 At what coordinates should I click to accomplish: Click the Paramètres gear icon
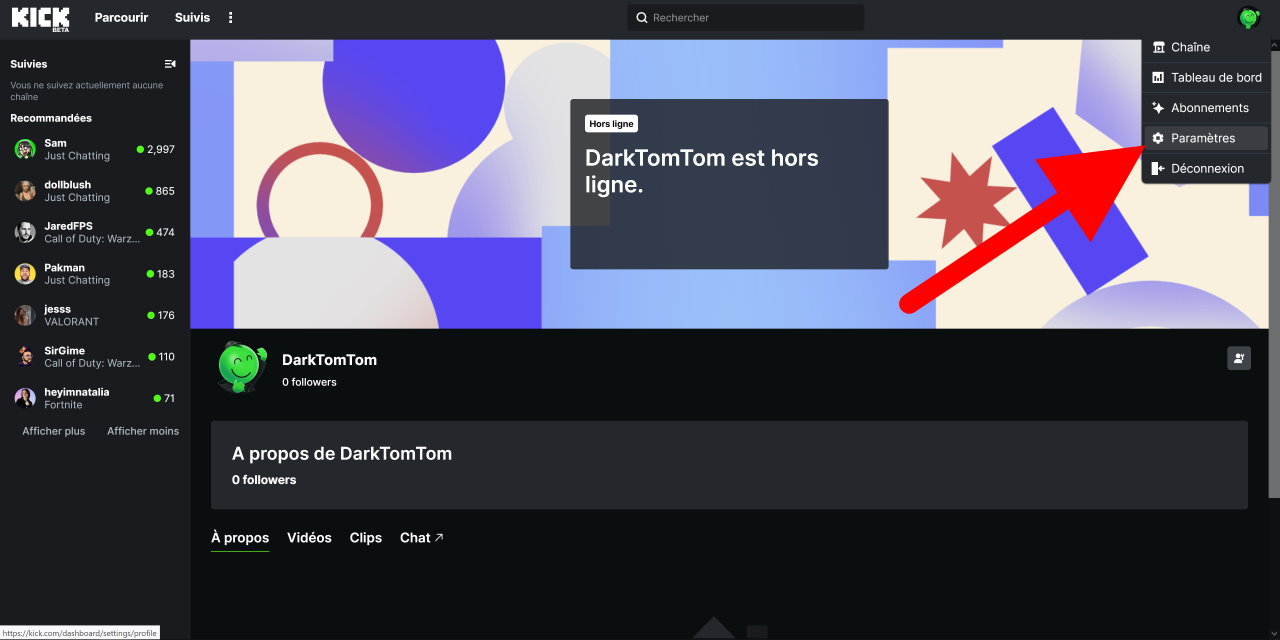[x=1158, y=138]
